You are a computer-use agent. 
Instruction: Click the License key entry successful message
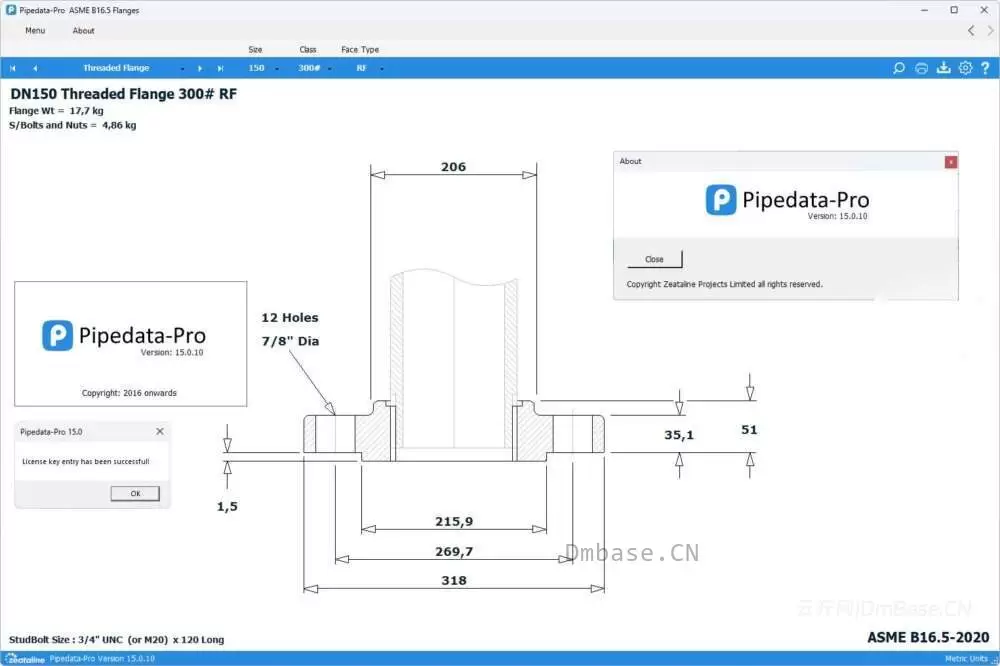(x=85, y=461)
